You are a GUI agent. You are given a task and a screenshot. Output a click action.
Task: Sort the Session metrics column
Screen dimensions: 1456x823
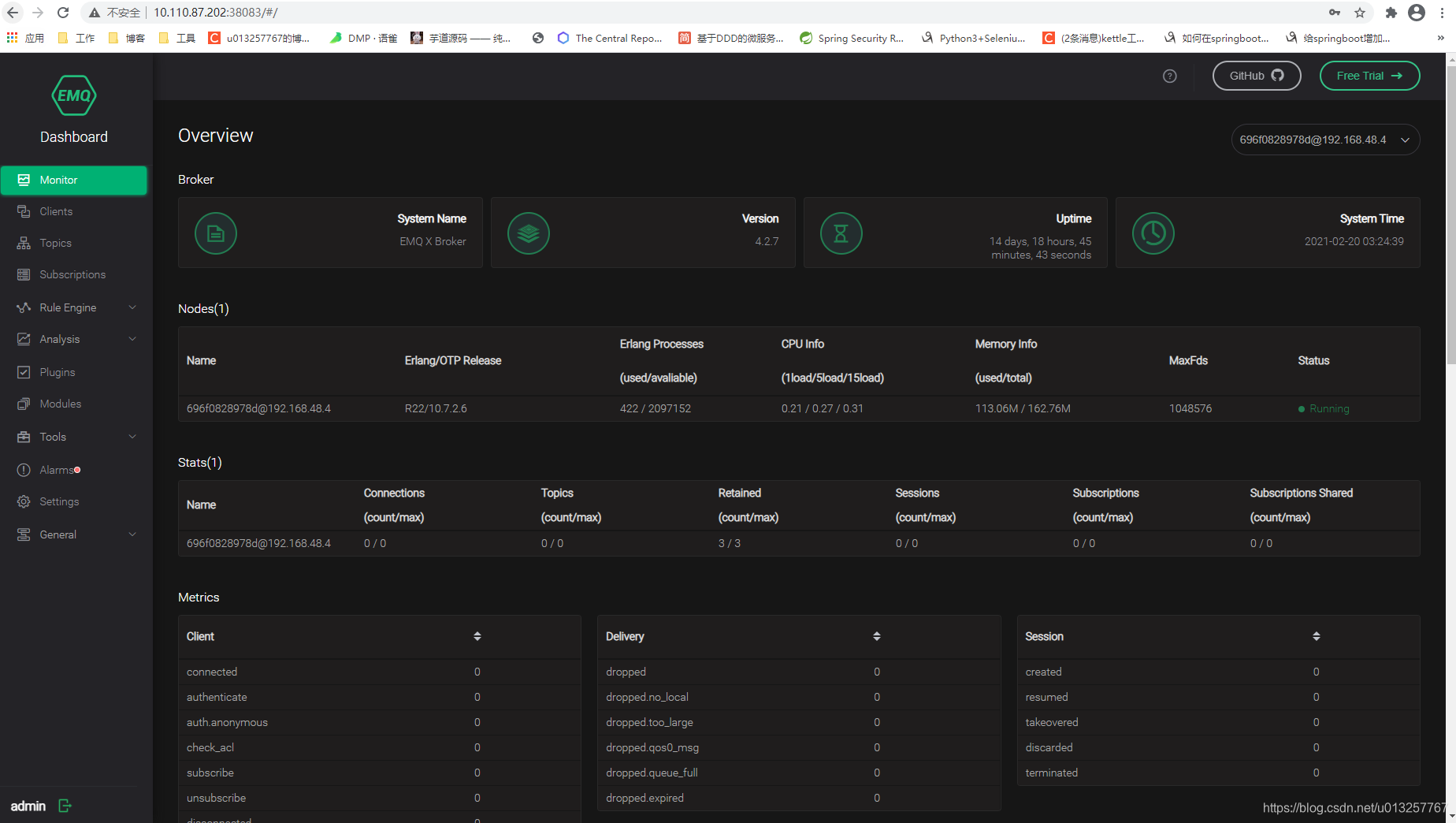[1317, 636]
